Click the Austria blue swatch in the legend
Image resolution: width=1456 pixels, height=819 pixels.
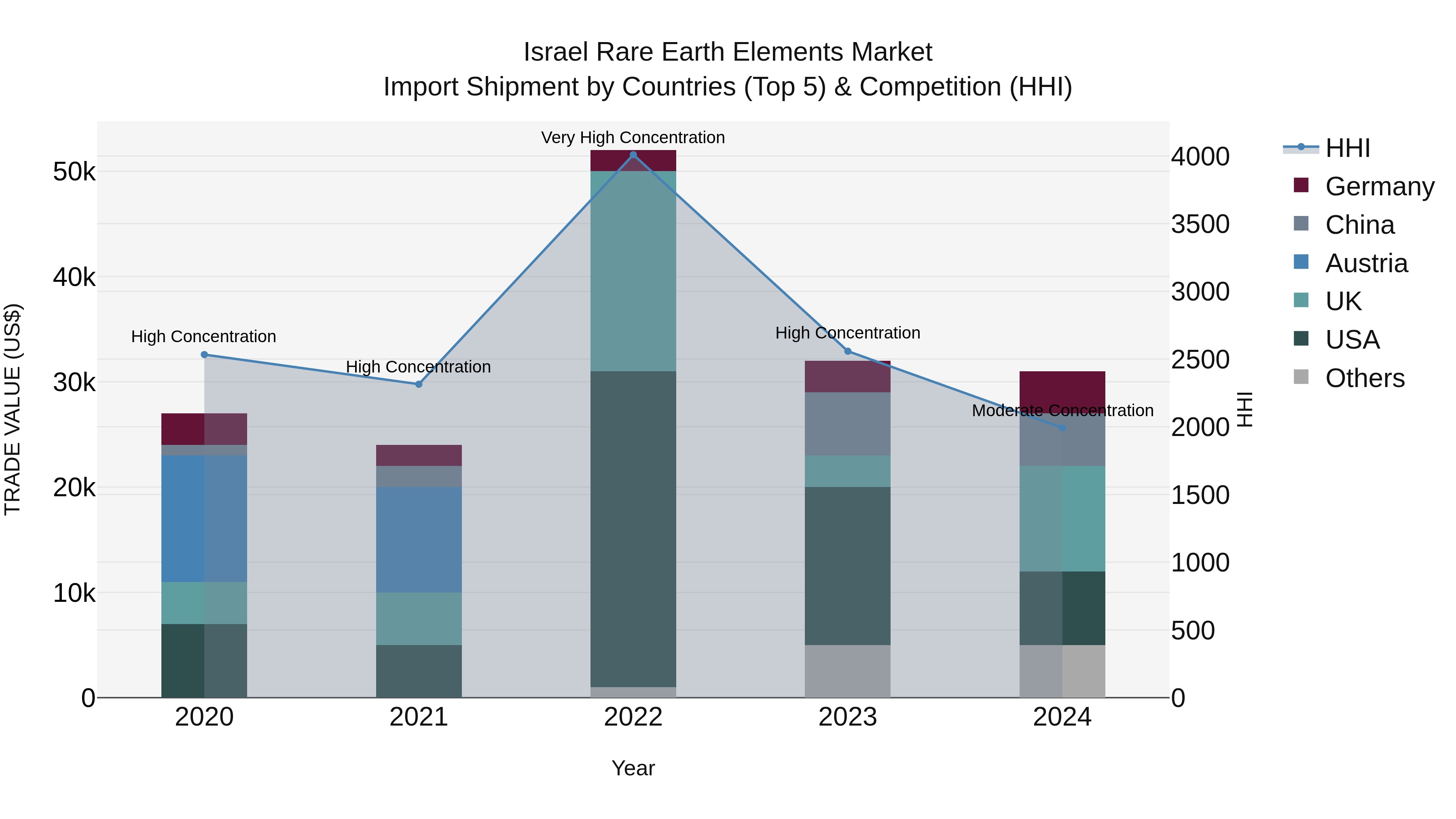1301,262
